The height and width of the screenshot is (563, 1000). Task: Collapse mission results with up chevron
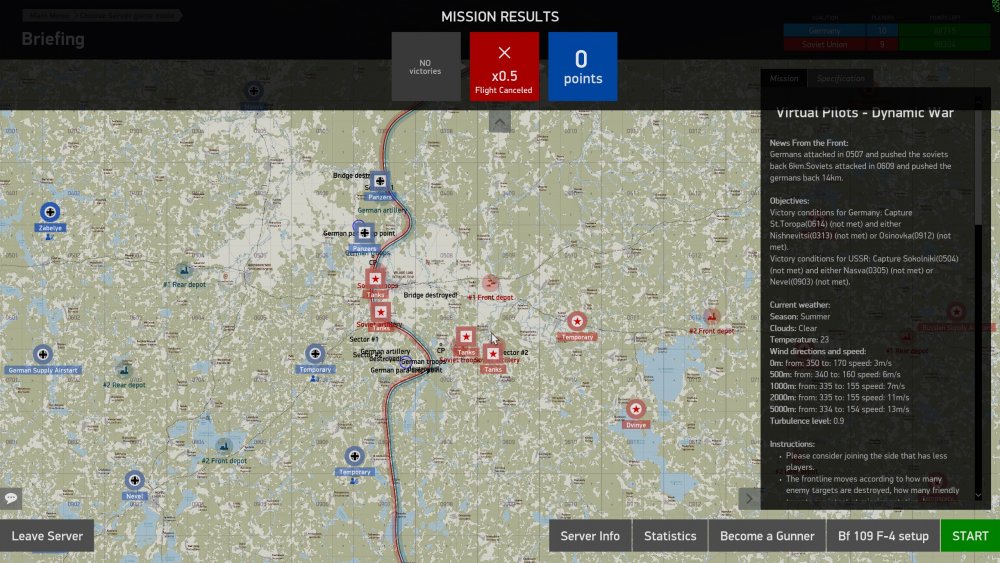(x=500, y=121)
